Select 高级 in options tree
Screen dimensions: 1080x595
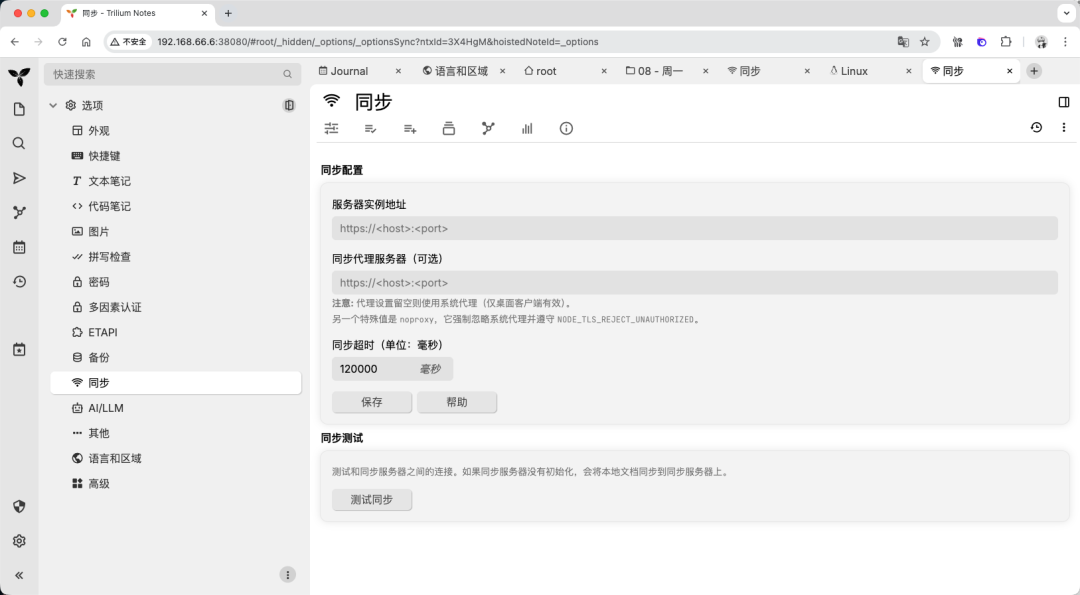pyautogui.click(x=176, y=483)
